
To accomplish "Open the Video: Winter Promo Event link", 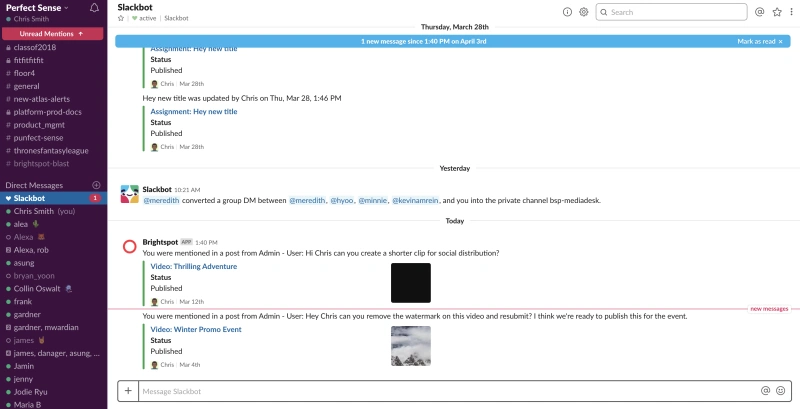I will (196, 329).
